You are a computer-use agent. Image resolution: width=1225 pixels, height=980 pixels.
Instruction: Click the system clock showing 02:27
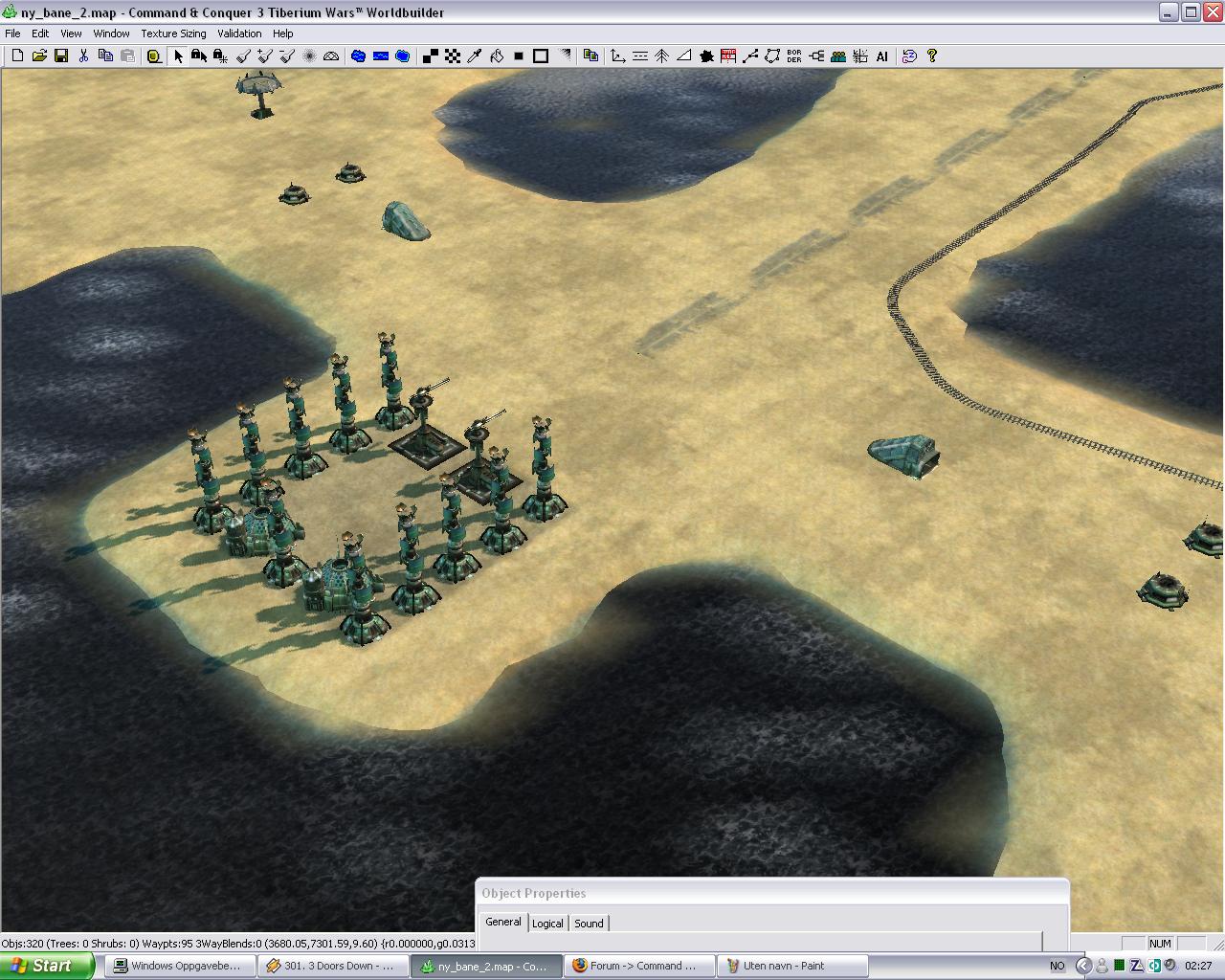point(1198,966)
